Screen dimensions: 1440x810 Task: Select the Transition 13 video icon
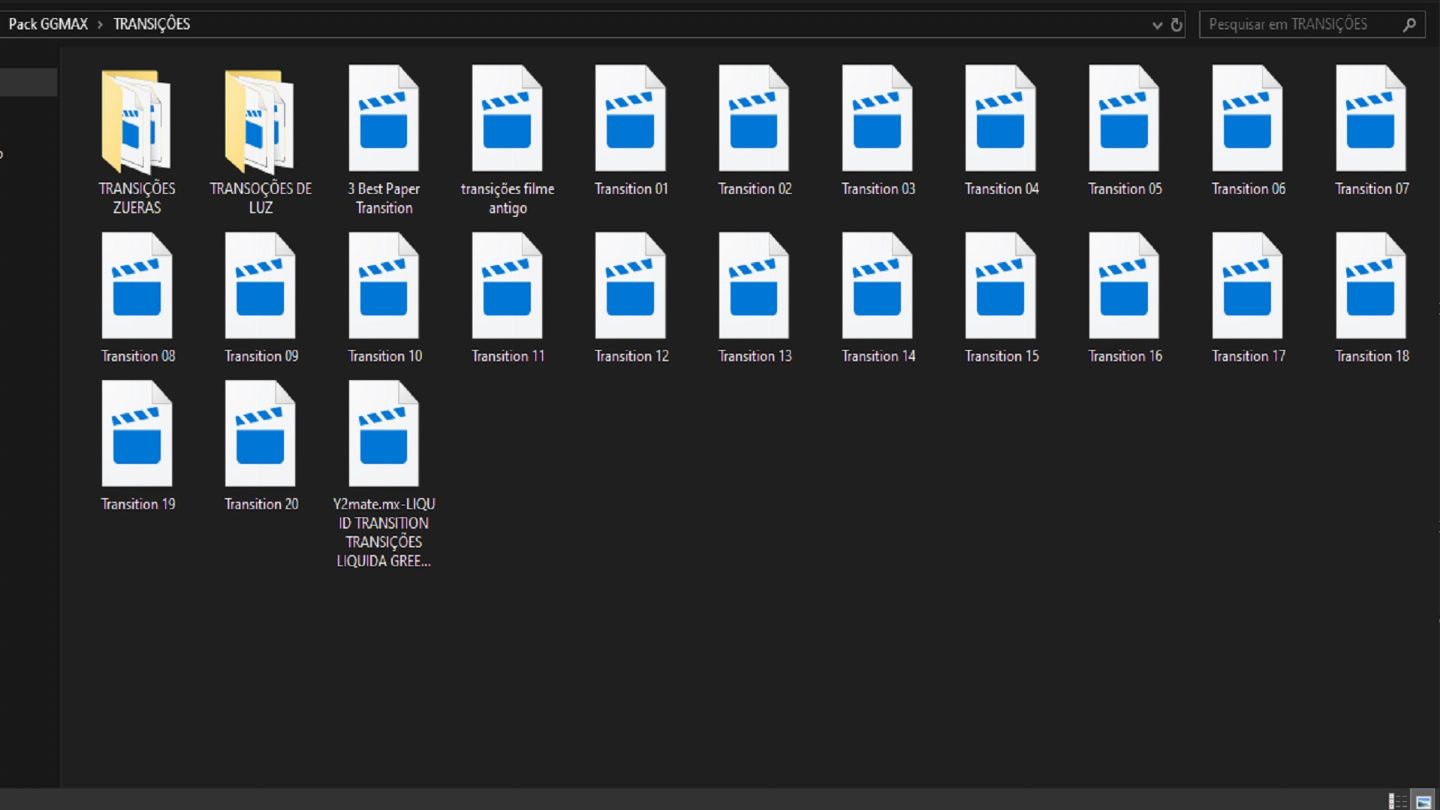coord(754,286)
